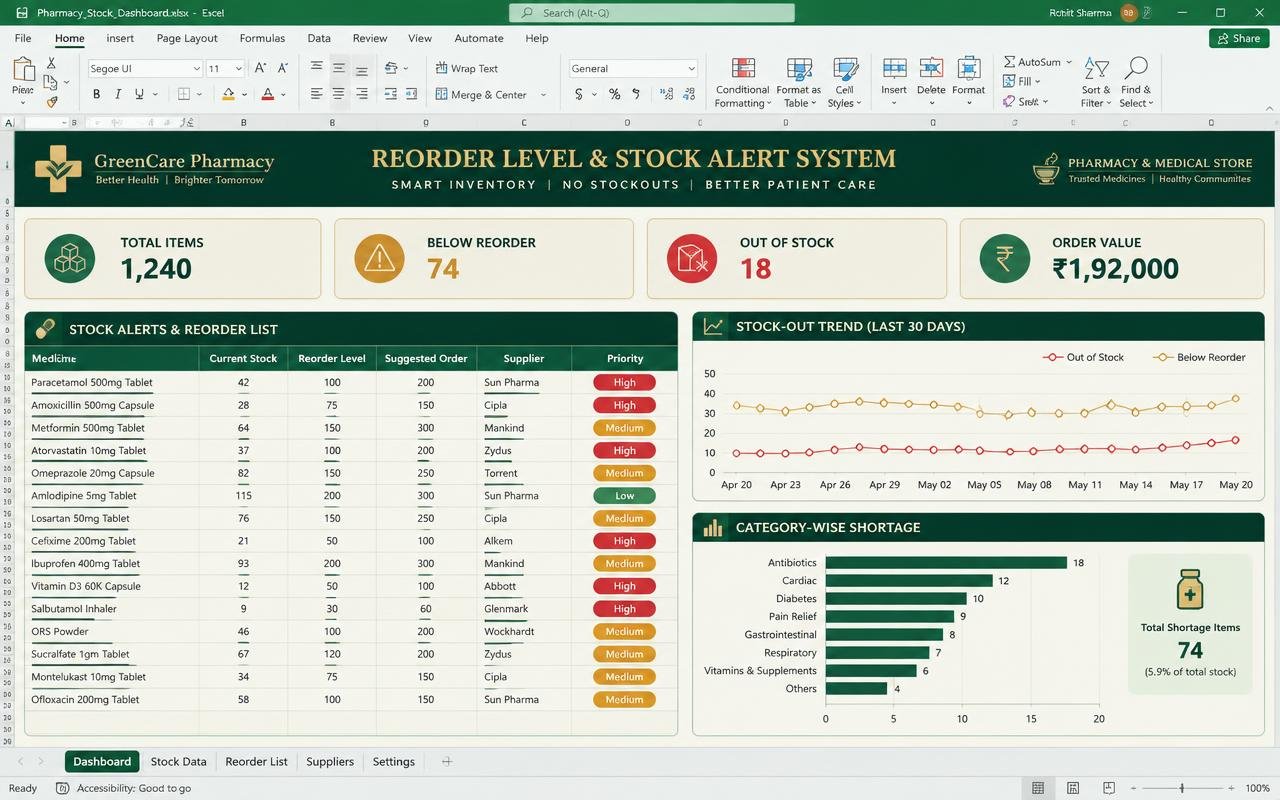Click the Search (Alt+Q) box
This screenshot has height=800, width=1280.
(652, 13)
